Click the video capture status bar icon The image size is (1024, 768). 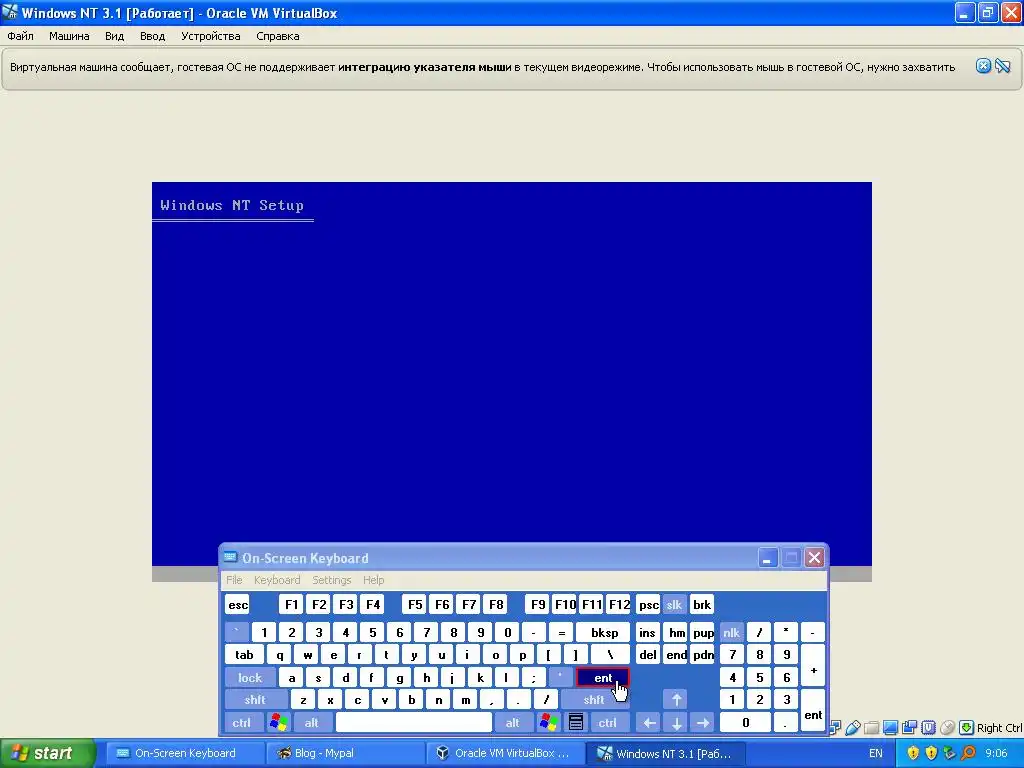910,728
